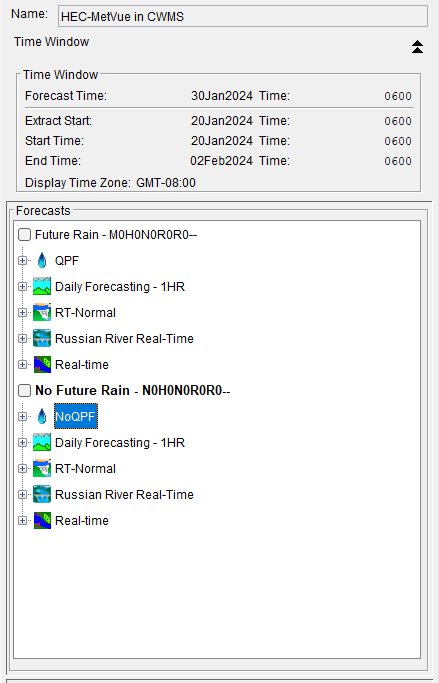439x683 pixels.
Task: Check the Future Rain forecast checkbox
Action: (x=24, y=235)
